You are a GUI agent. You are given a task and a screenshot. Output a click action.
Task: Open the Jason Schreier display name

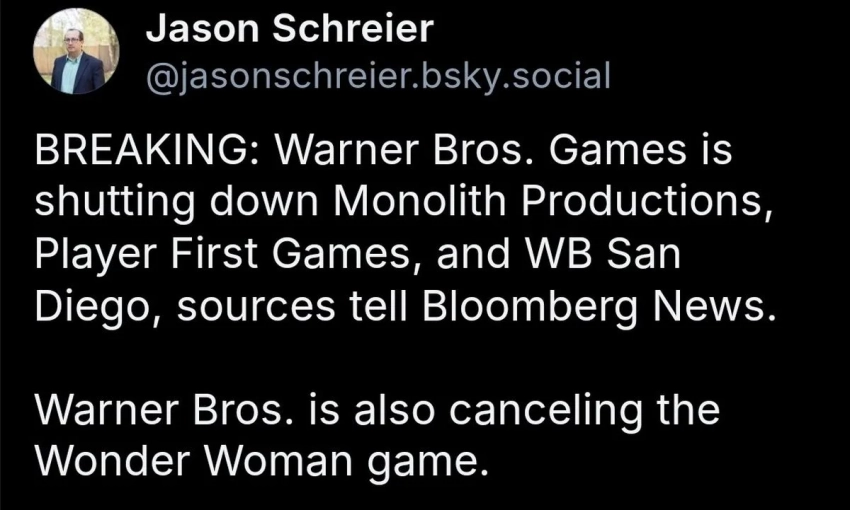pos(289,29)
